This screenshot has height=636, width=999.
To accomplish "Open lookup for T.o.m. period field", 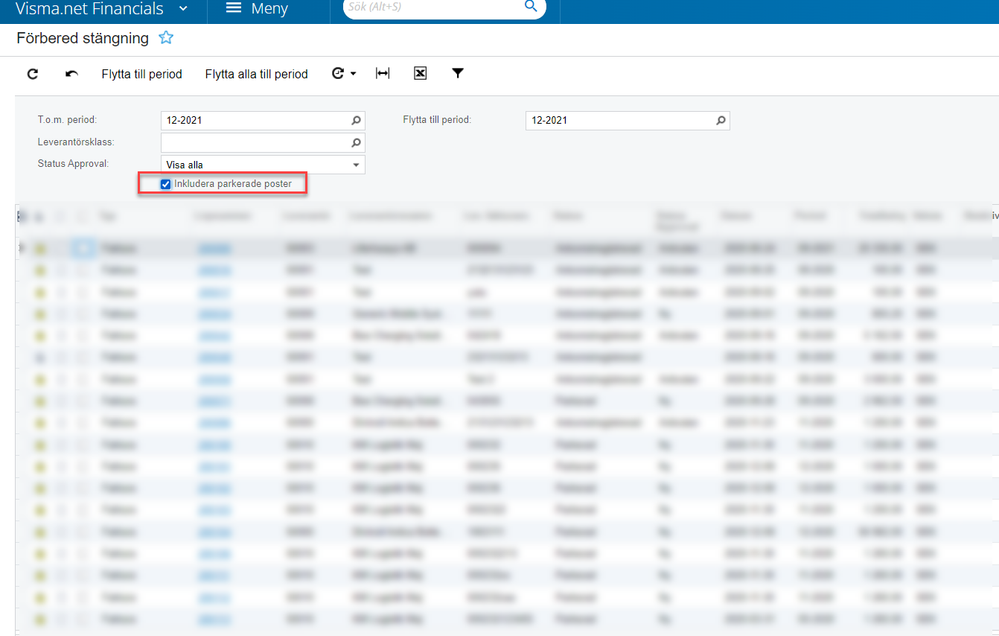I will (x=356, y=120).
